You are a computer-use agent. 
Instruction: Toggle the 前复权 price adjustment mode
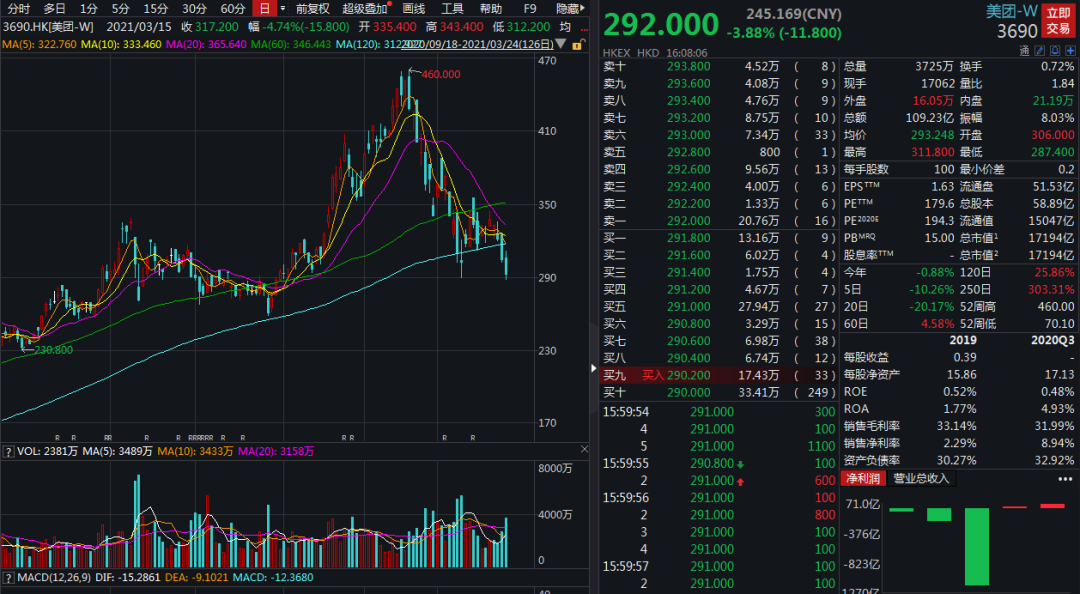(312, 8)
